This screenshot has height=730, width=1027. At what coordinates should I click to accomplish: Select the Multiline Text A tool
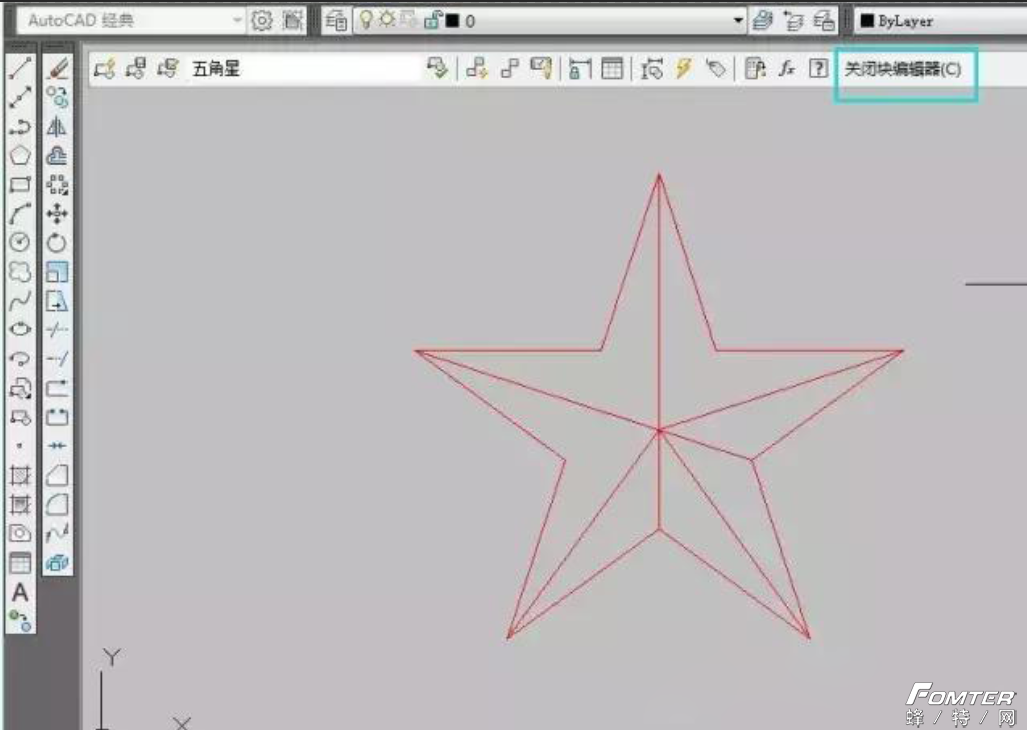(x=20, y=592)
